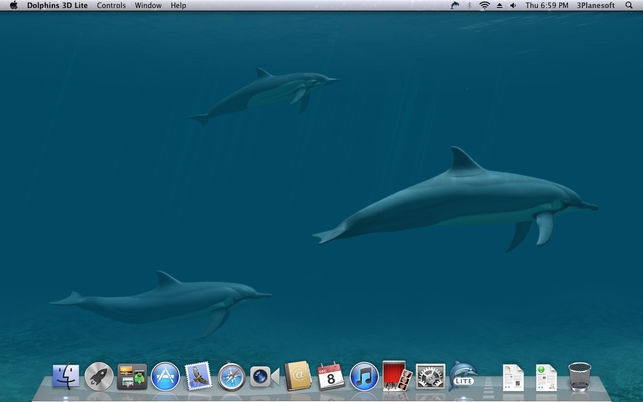Open the Controls menu
The image size is (643, 402).
click(x=111, y=5)
